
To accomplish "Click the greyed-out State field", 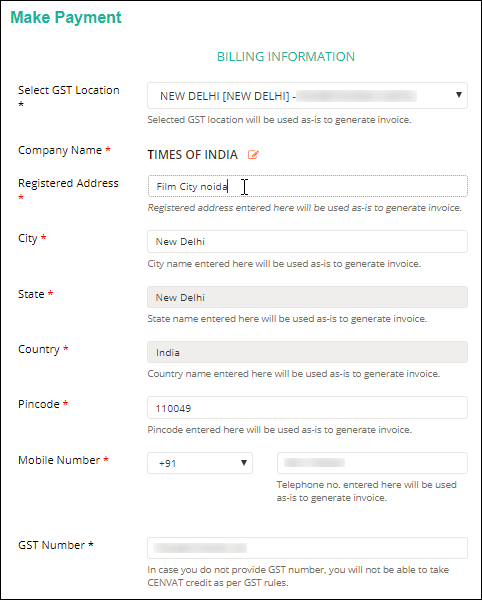I will (307, 297).
